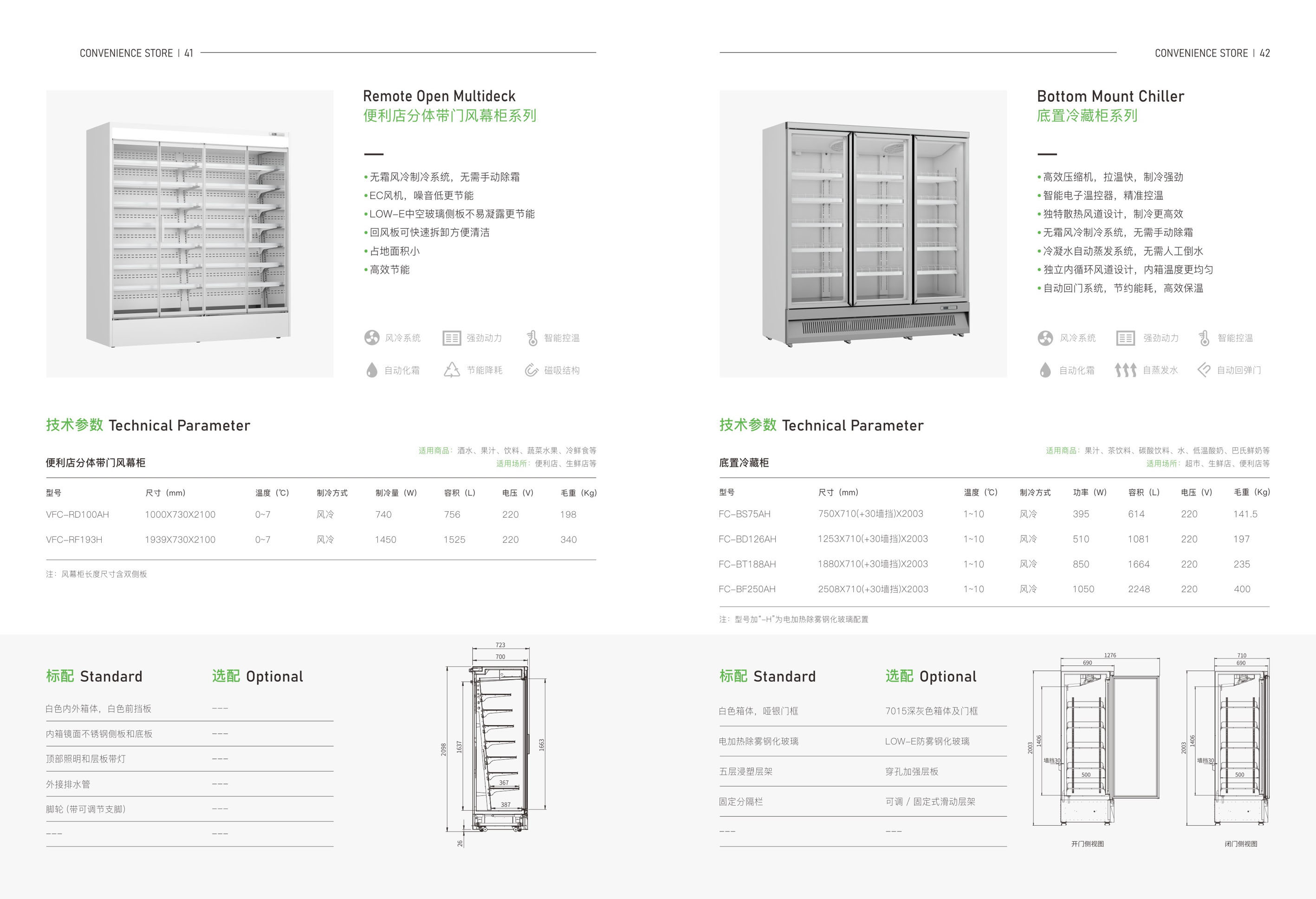Click the 风冷系统 fan icon on page 42

1045,338
